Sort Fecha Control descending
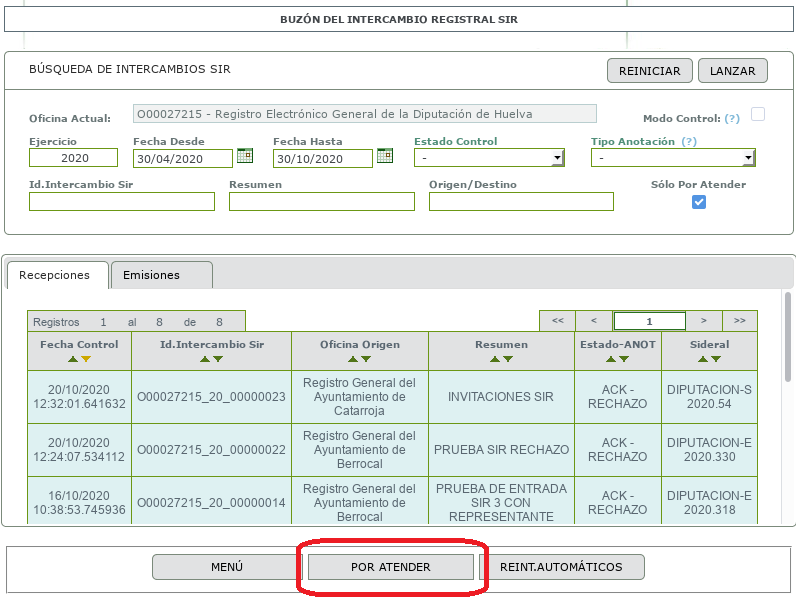This screenshot has height=597, width=796. click(86, 359)
